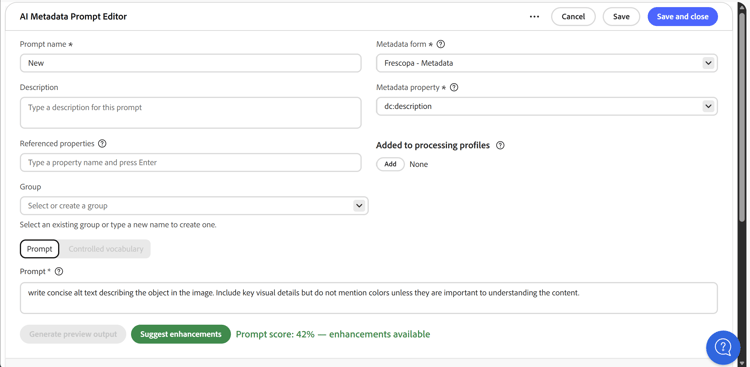Click 'Added to processing profiles' heading
The image size is (750, 367).
coord(433,145)
